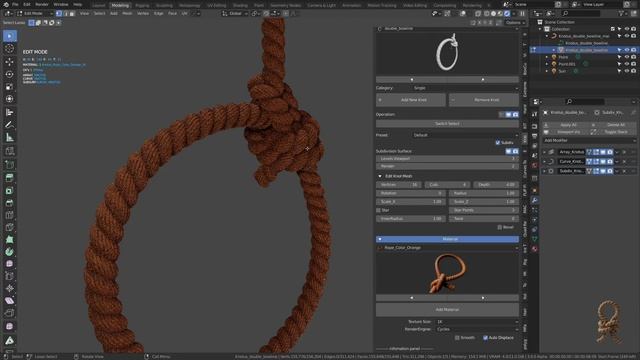Hide the Point.001 light in outliner
The image size is (640, 360).
pos(627,64)
